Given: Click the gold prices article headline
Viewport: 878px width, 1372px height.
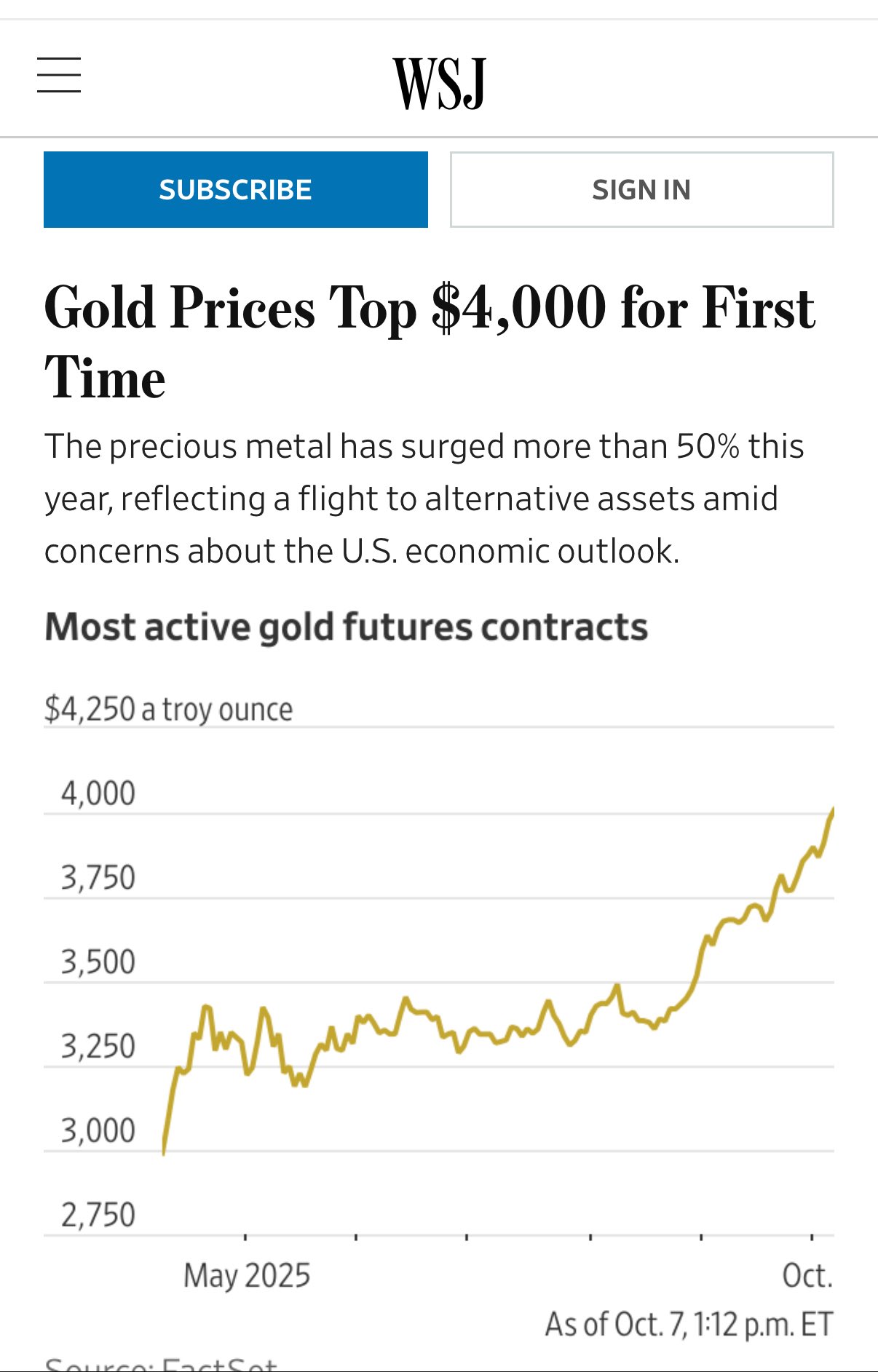Looking at the screenshot, I should coord(430,342).
